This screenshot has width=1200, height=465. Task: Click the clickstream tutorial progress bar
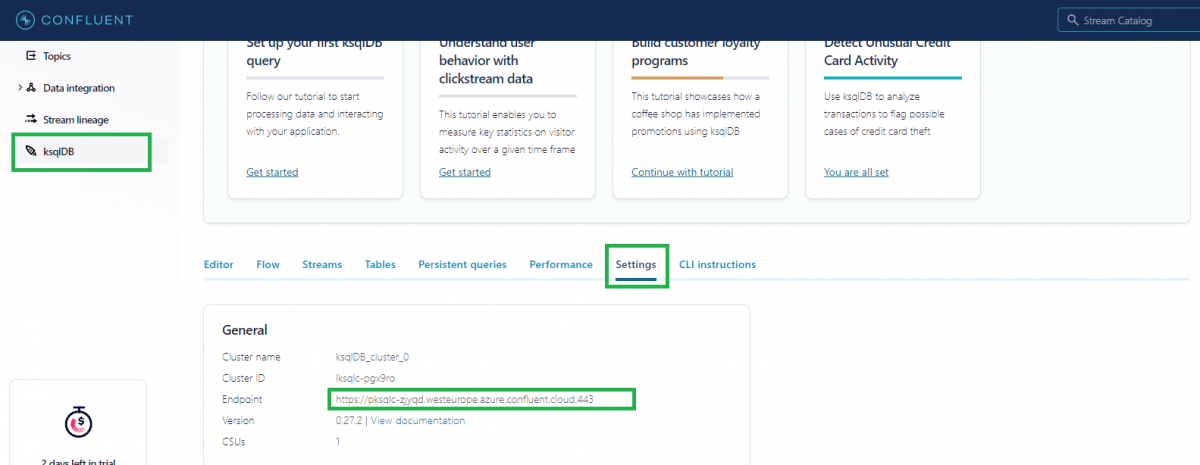tap(508, 96)
